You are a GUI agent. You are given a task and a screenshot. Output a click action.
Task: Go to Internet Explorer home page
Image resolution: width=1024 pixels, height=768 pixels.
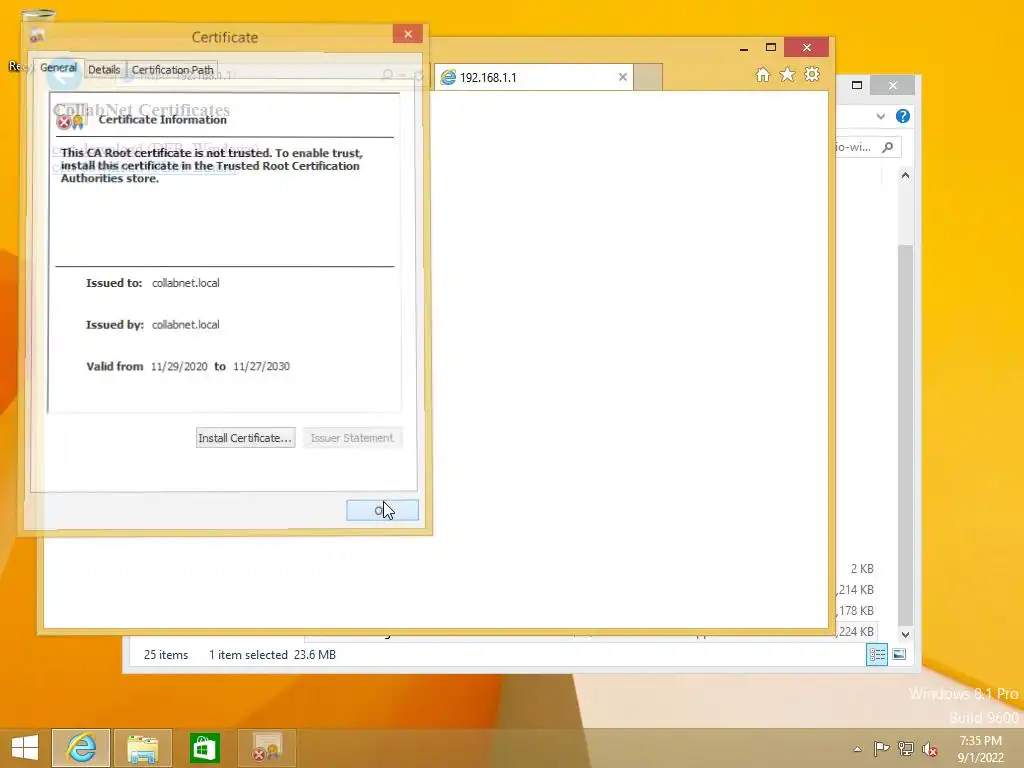[762, 75]
